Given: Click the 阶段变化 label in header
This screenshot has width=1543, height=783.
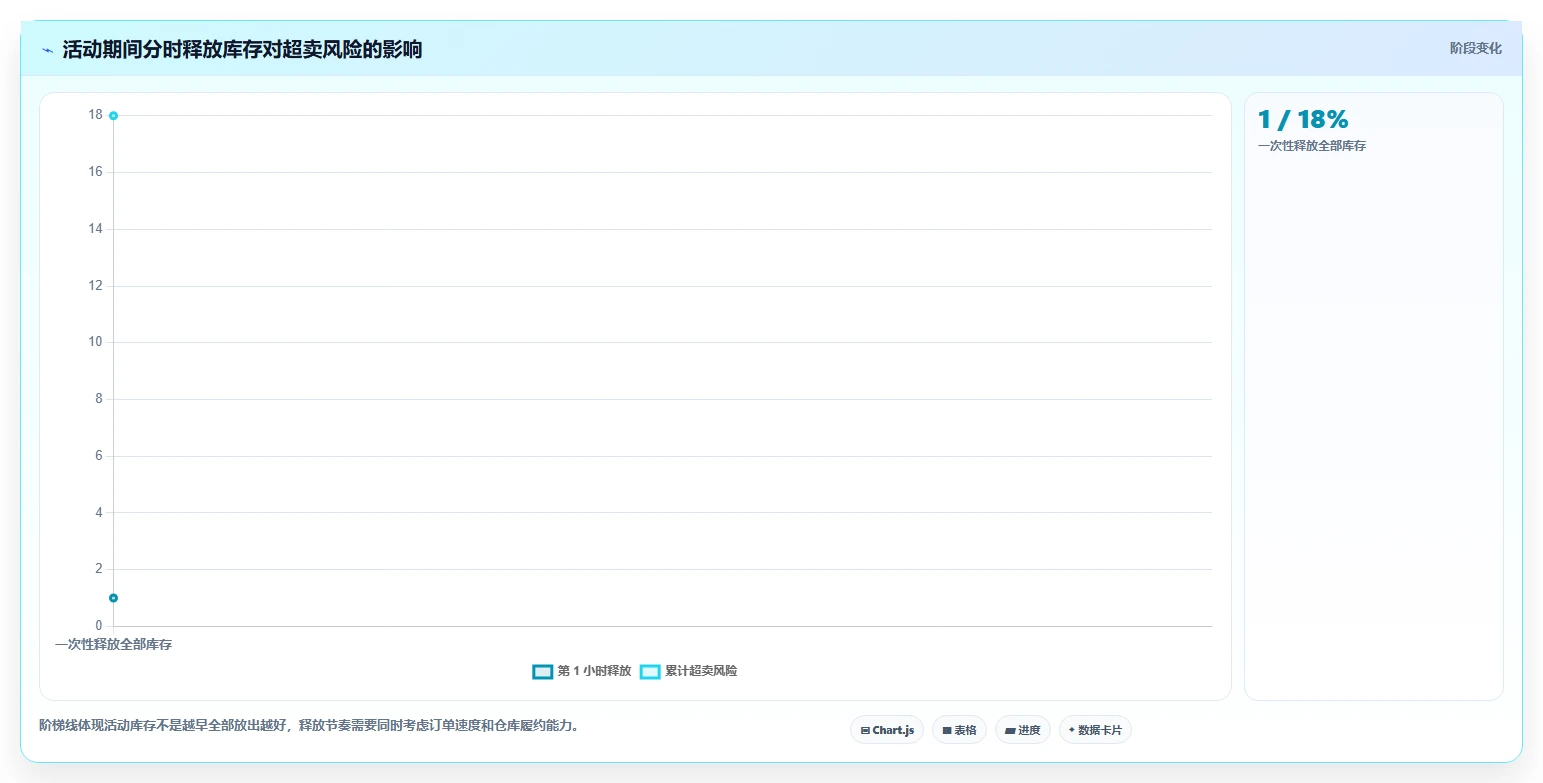Looking at the screenshot, I should [1475, 48].
